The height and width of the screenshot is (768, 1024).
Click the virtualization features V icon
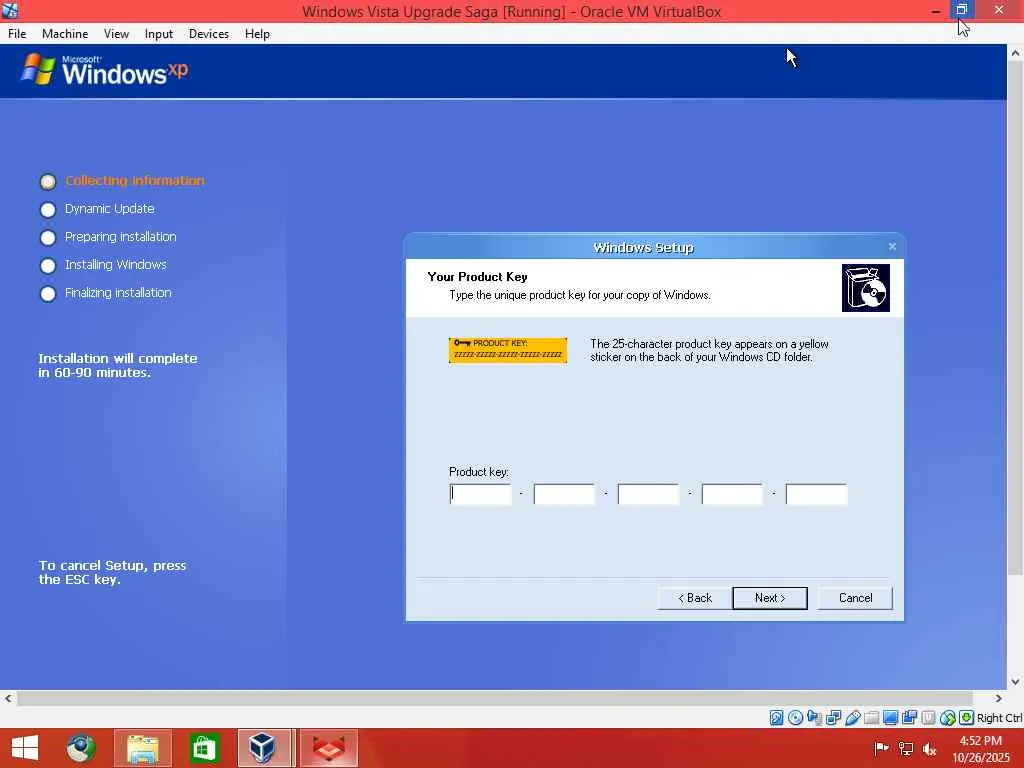click(x=928, y=718)
